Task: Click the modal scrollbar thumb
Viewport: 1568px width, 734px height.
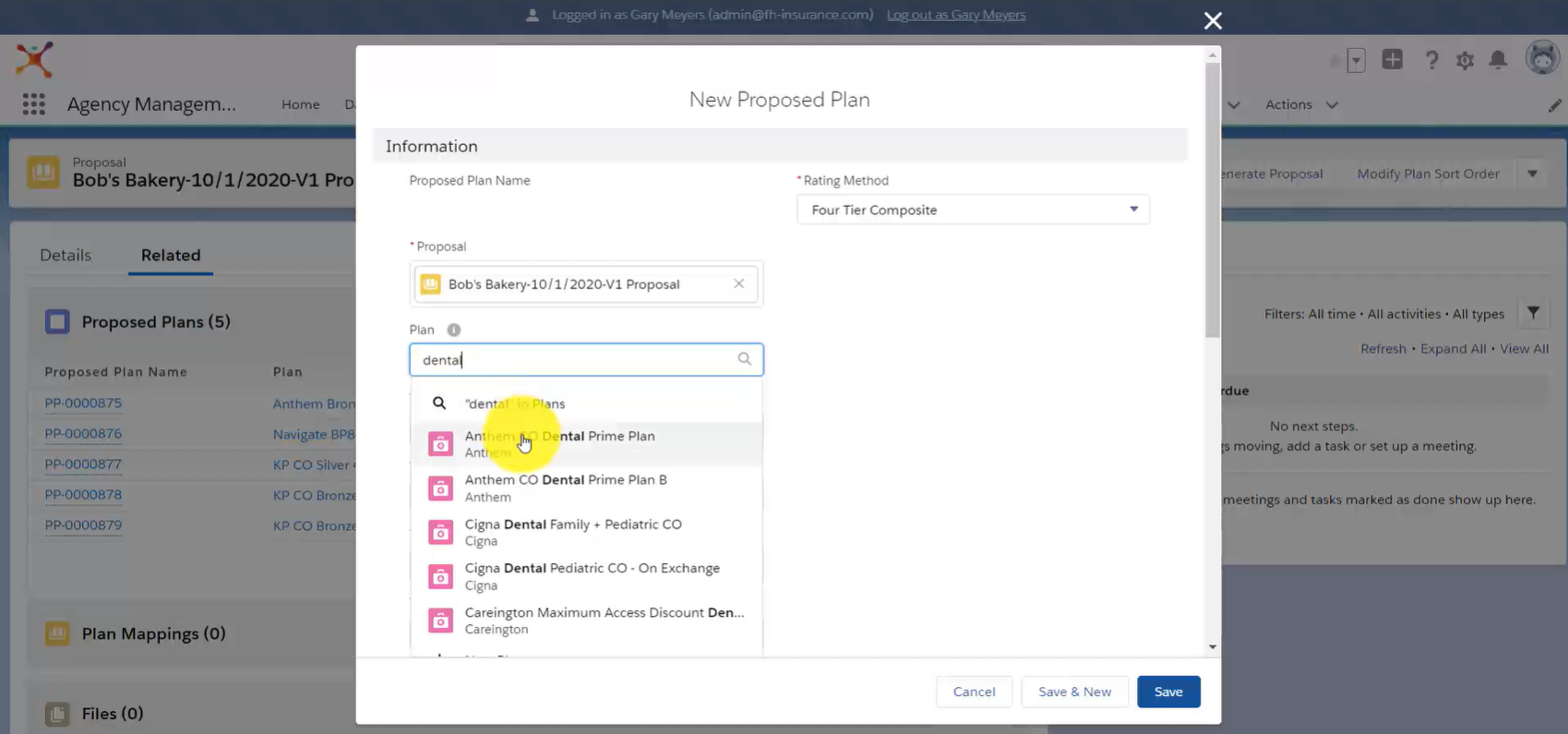Action: tap(1213, 199)
